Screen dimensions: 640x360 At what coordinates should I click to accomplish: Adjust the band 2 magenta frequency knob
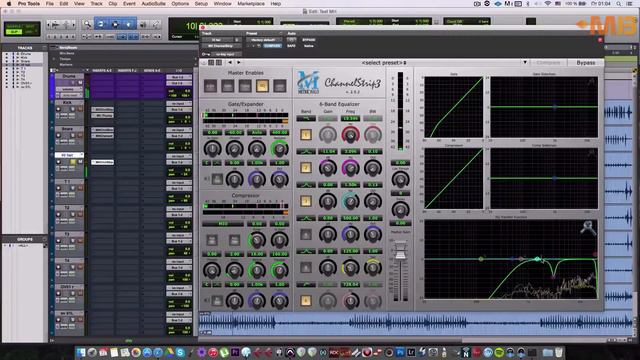coord(350,168)
